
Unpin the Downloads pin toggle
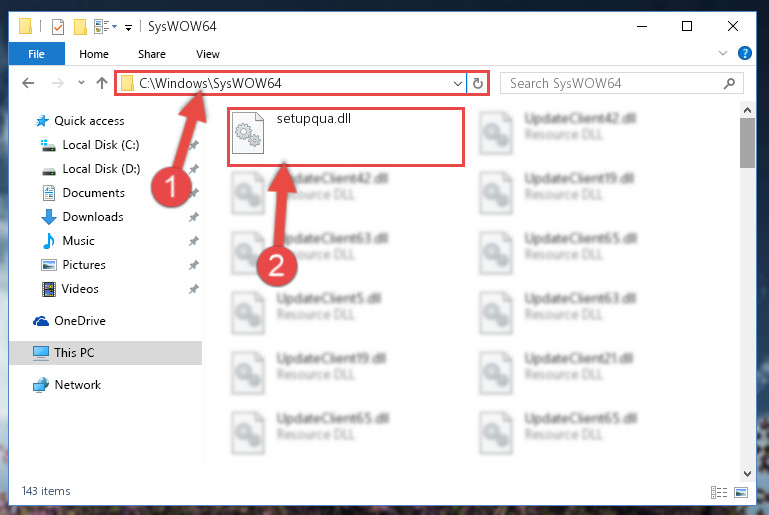click(x=194, y=217)
